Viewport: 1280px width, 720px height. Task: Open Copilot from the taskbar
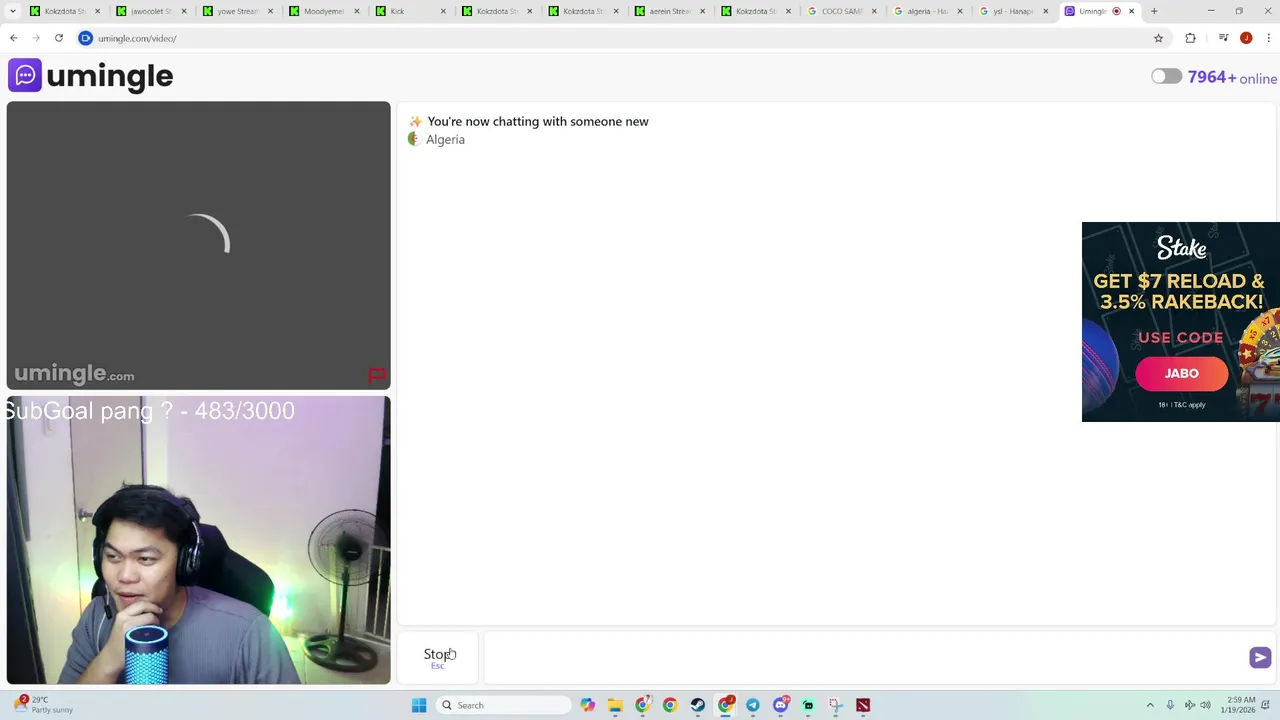pos(588,705)
